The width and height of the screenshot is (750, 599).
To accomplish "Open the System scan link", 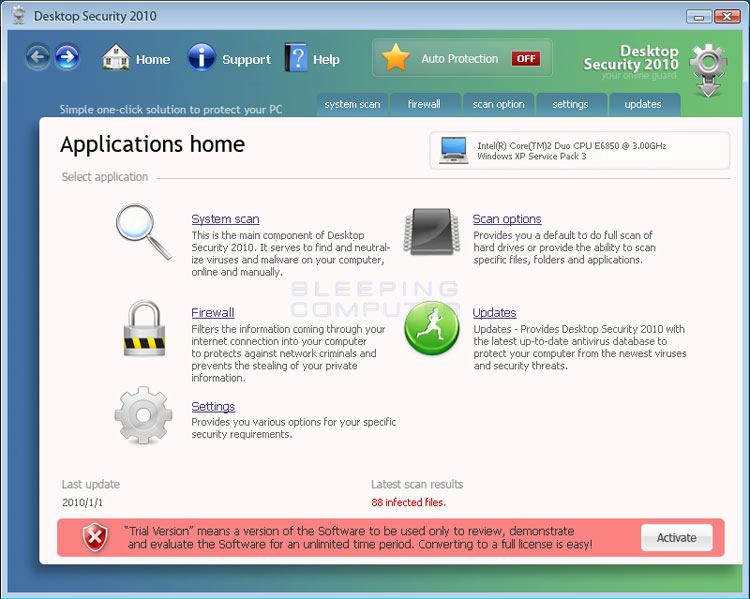I will click(x=225, y=219).
